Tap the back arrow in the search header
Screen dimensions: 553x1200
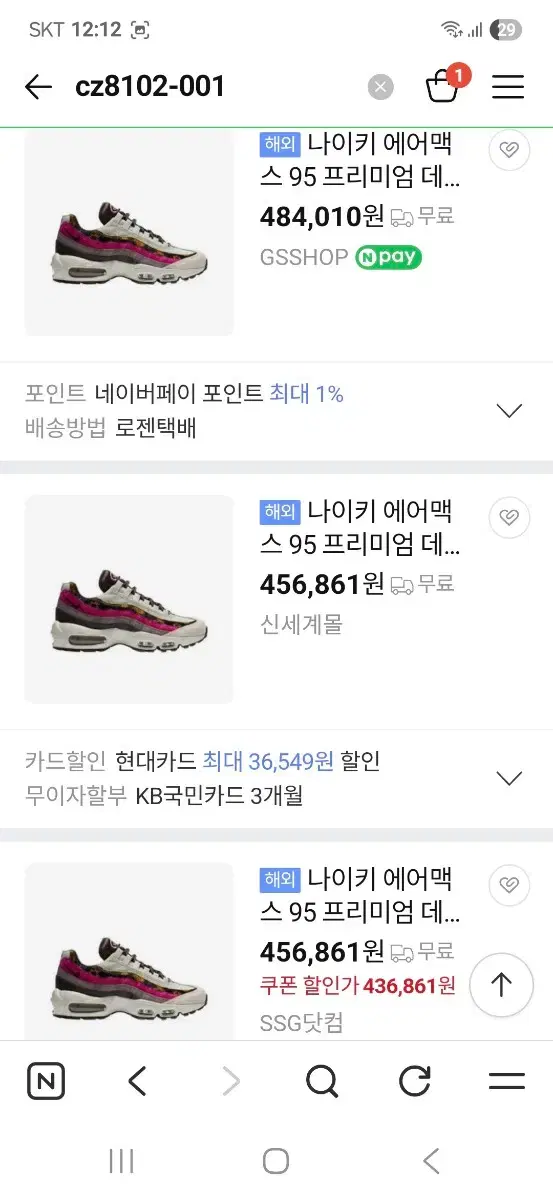(x=38, y=87)
